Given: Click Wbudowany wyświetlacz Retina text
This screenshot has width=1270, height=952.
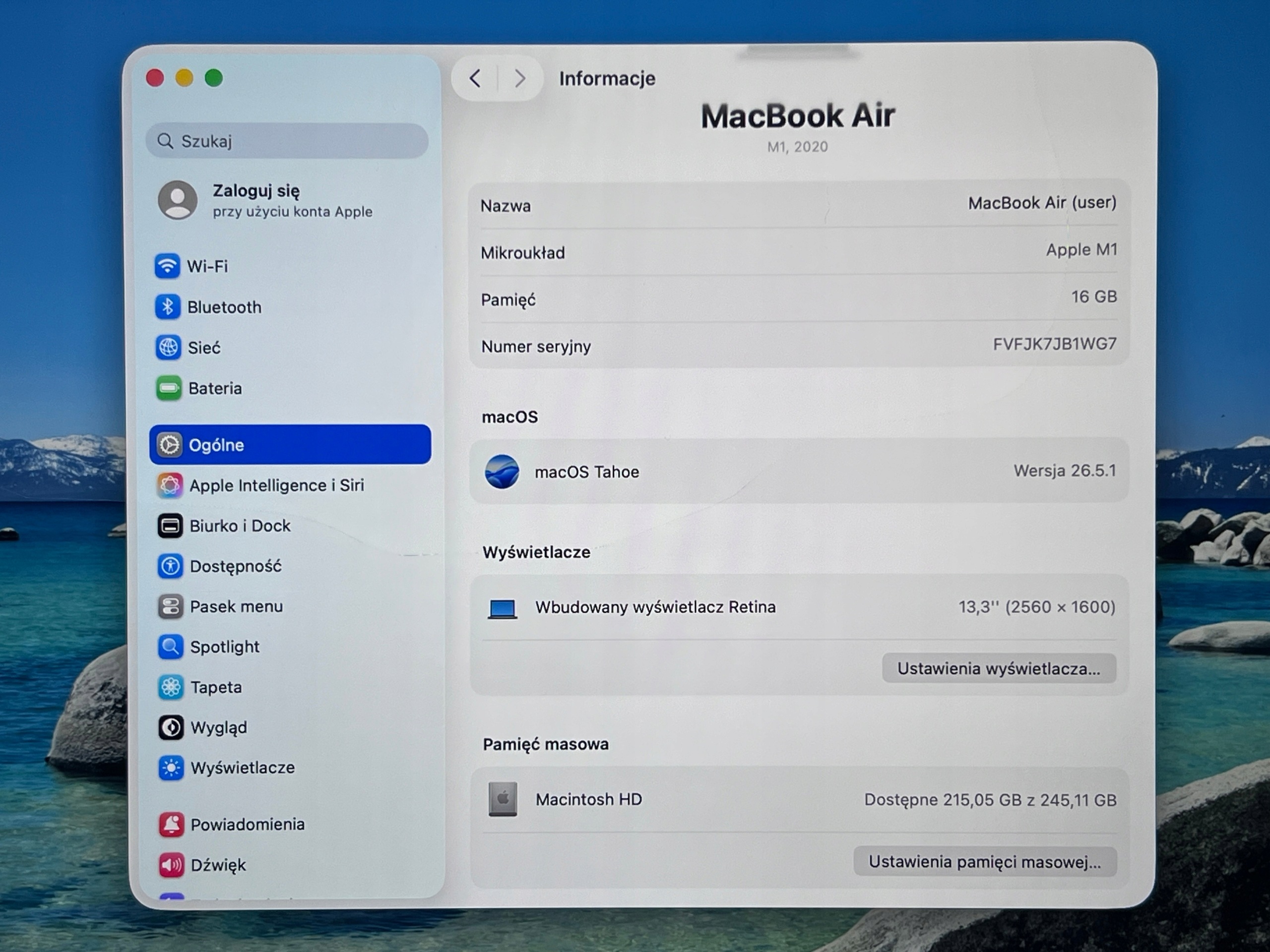Looking at the screenshot, I should coord(656,607).
